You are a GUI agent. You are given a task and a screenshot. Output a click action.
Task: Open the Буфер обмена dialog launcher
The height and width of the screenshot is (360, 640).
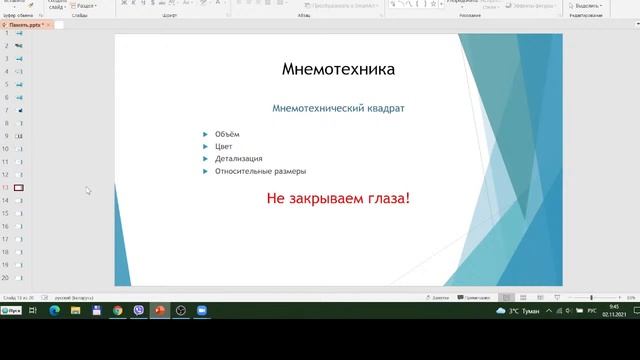40,16
